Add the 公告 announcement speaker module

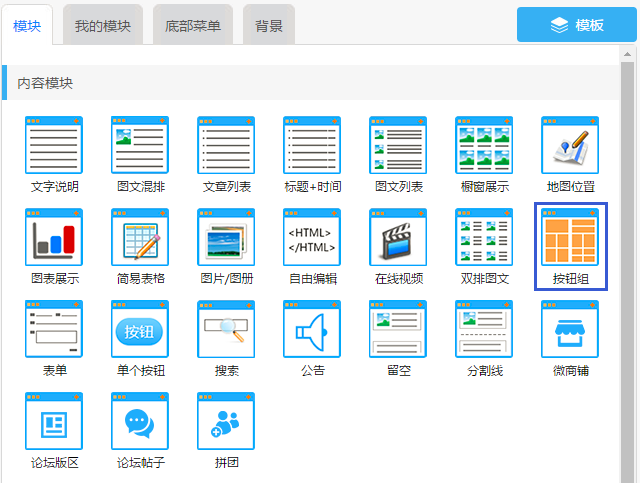[x=312, y=329]
